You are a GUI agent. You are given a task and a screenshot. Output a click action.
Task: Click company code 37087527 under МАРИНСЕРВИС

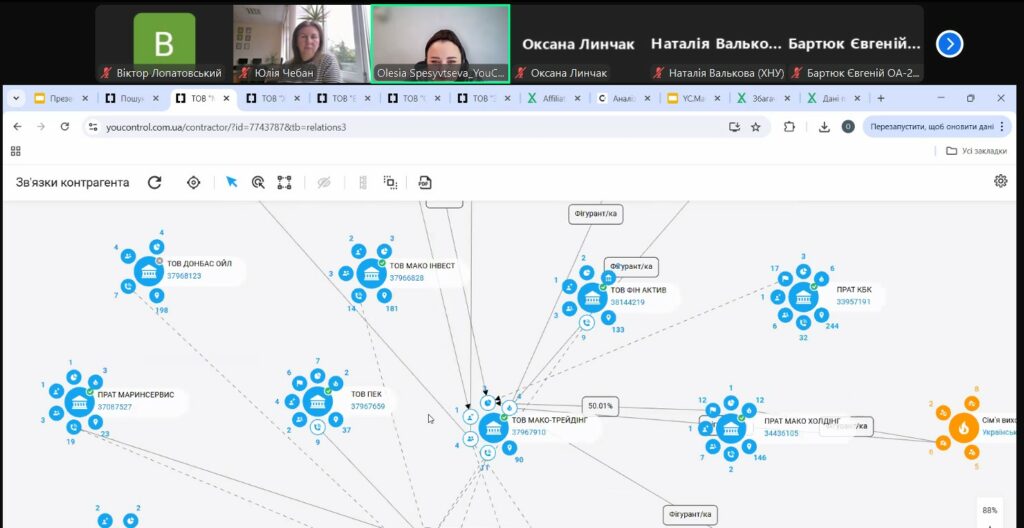(115, 407)
